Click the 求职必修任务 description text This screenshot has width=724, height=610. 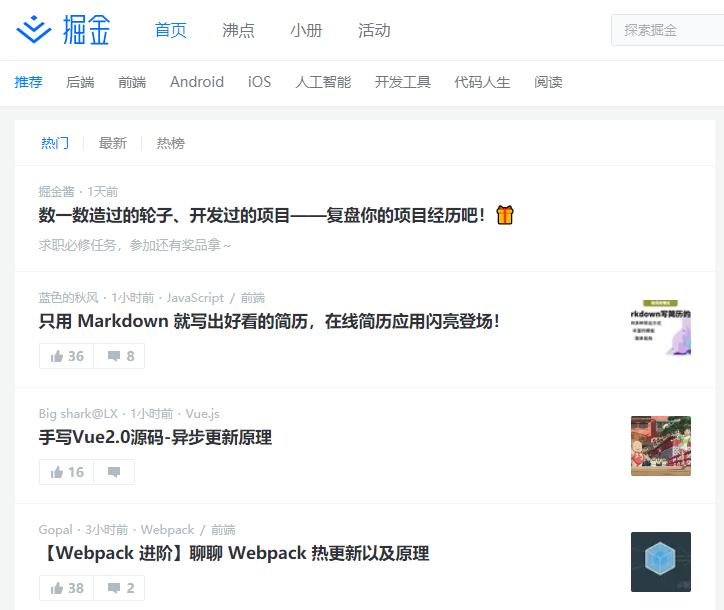134,245
